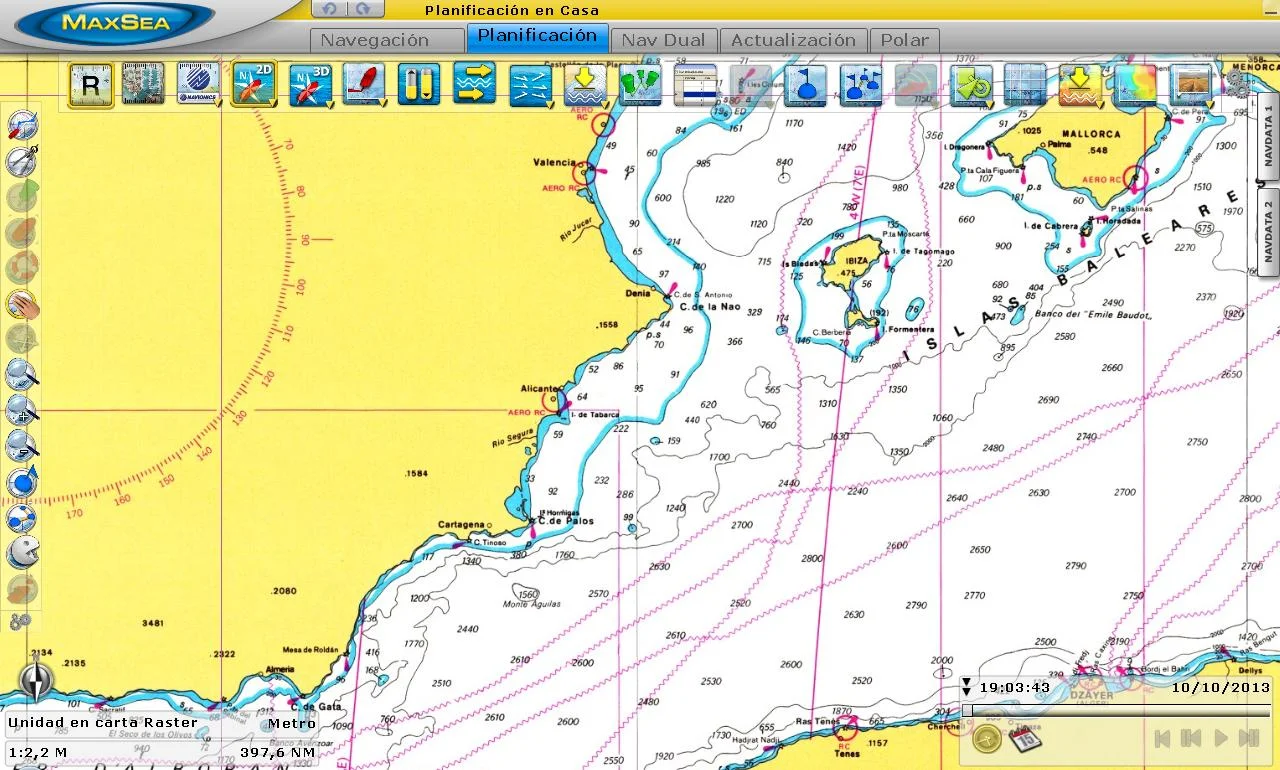The width and height of the screenshot is (1280, 770).
Task: Click the zoom out minus magnifier
Action: click(21, 446)
